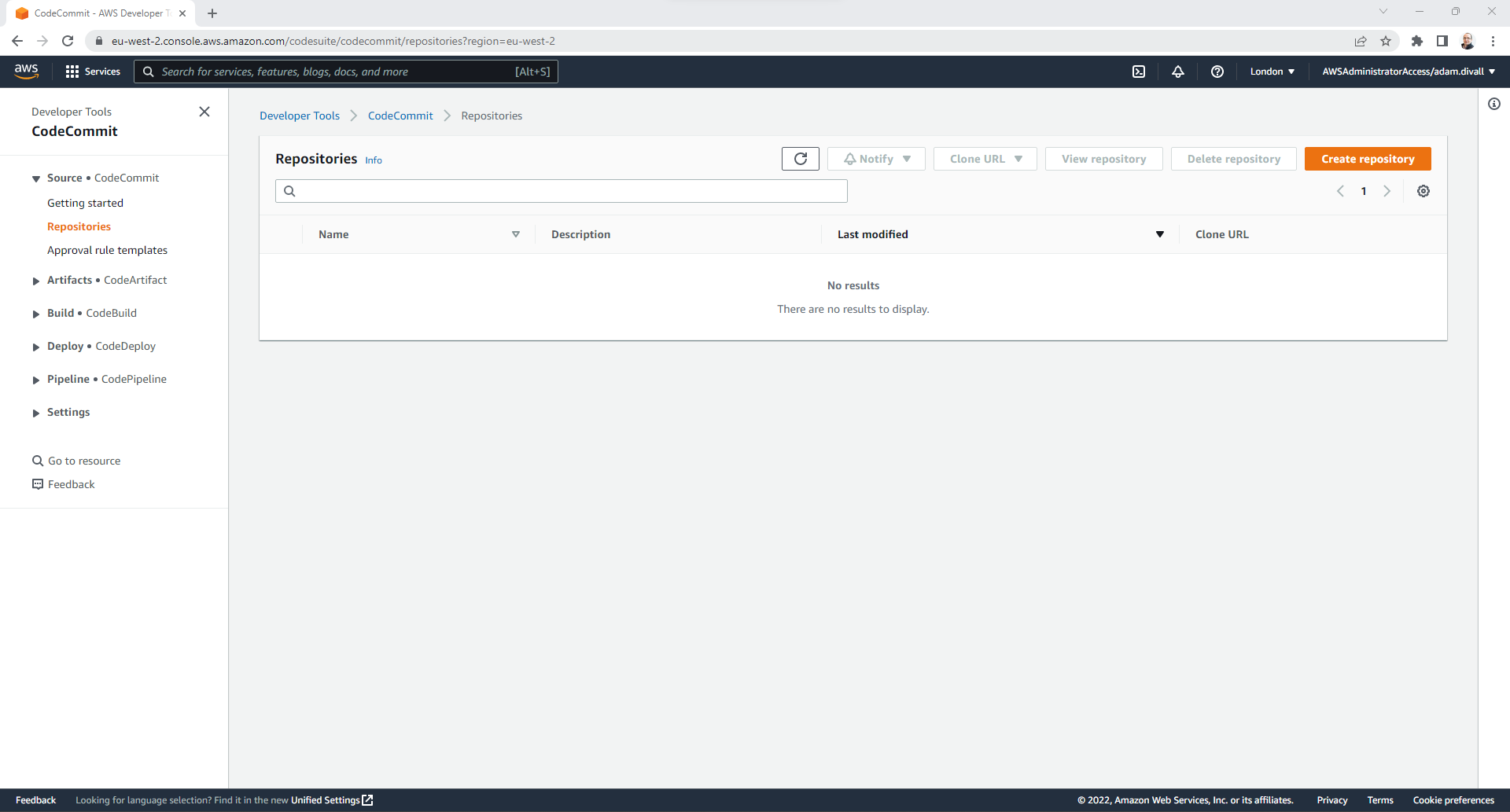The height and width of the screenshot is (812, 1510).
Task: Open the AWSAdministratorAccess account menu
Action: click(1409, 72)
